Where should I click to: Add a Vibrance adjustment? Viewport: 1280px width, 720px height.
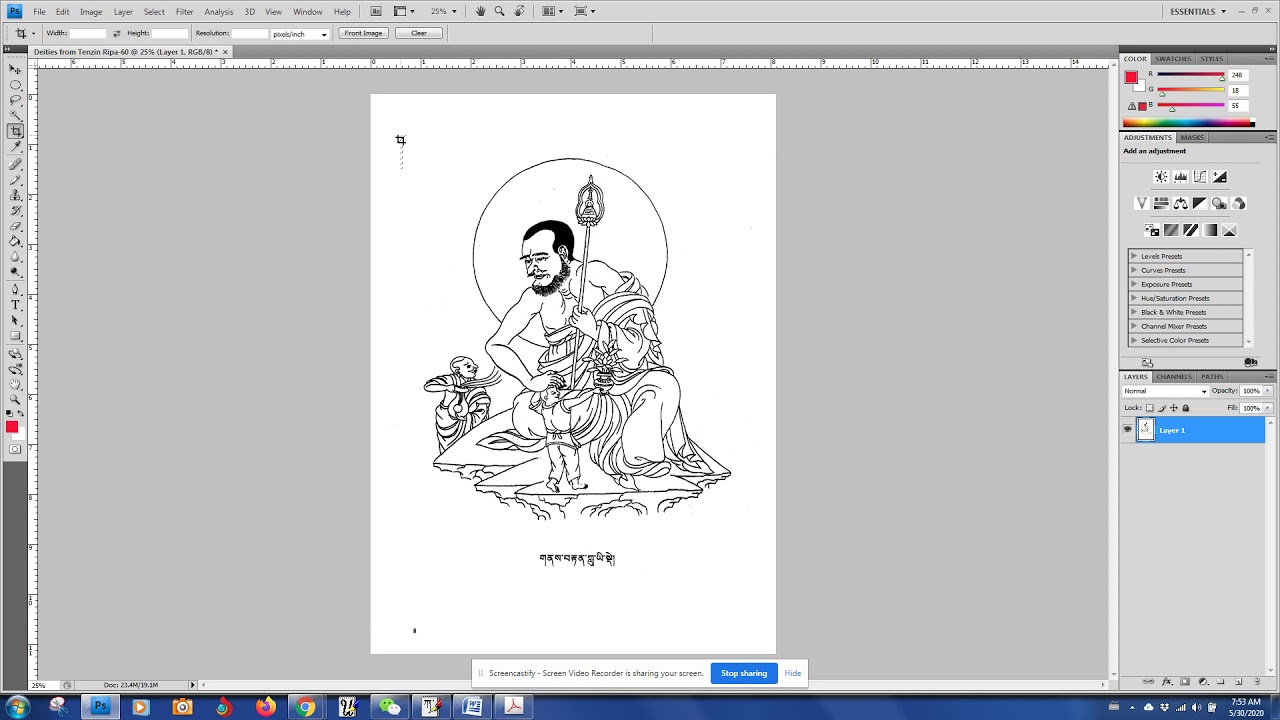[1142, 203]
